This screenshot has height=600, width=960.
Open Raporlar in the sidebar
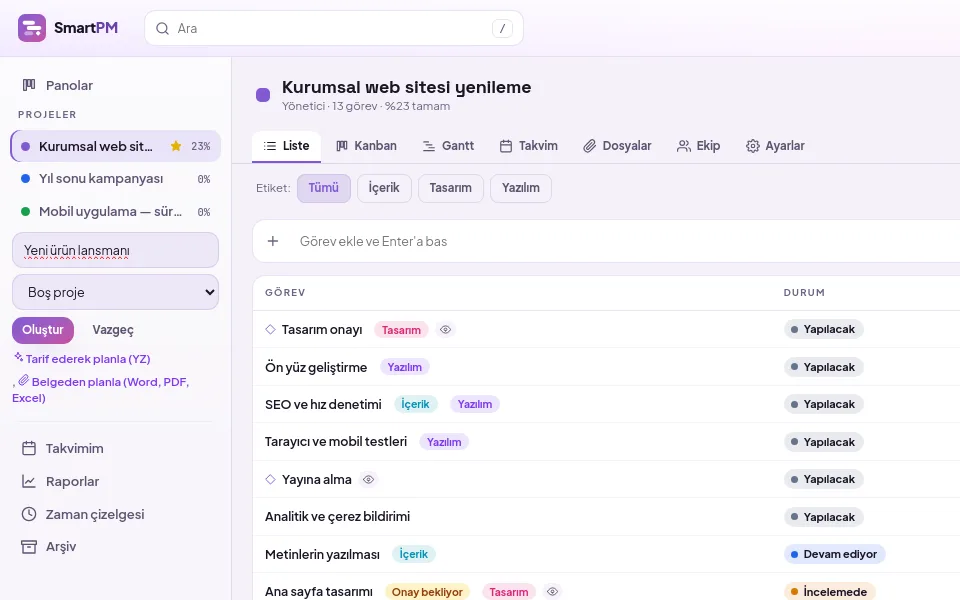60,481
